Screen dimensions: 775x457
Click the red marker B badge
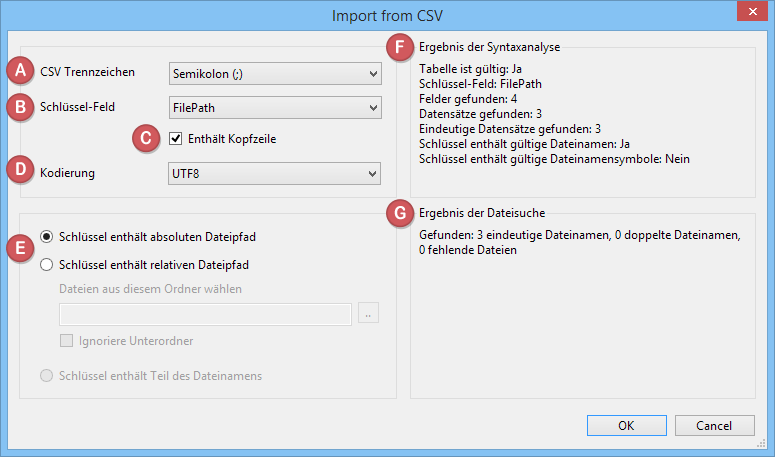18,105
